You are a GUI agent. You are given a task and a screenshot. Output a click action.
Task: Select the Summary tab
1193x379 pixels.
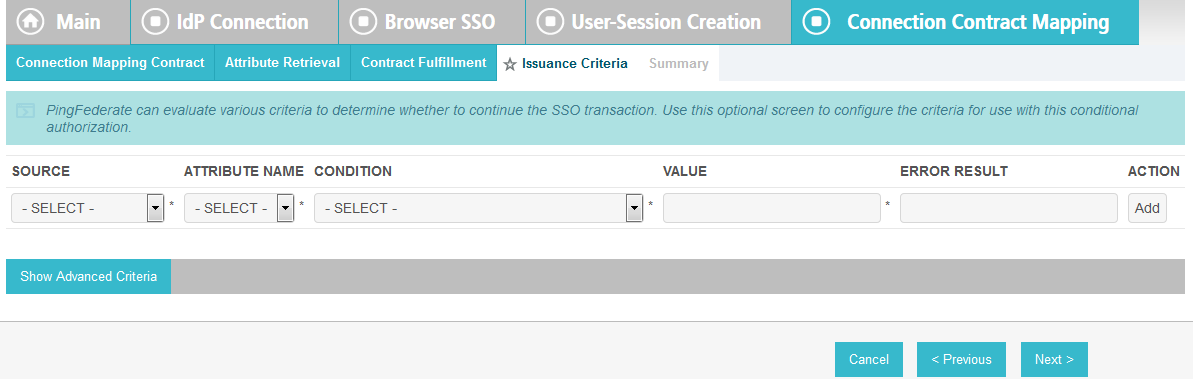pyautogui.click(x=679, y=64)
